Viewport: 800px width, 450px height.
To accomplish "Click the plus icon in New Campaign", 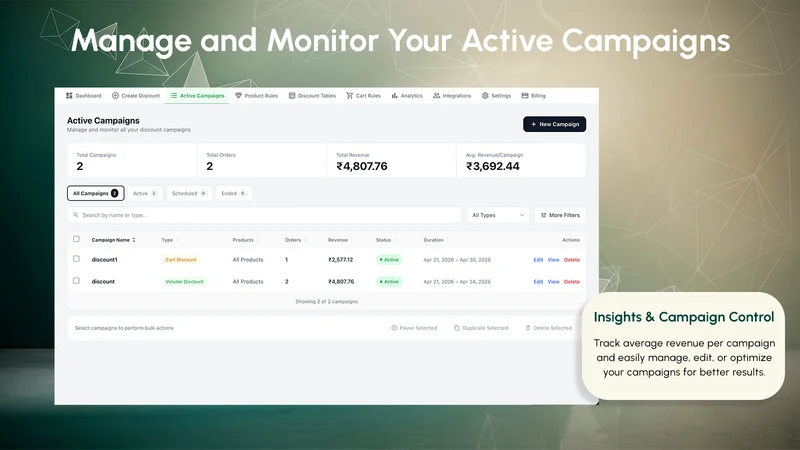I will click(534, 124).
